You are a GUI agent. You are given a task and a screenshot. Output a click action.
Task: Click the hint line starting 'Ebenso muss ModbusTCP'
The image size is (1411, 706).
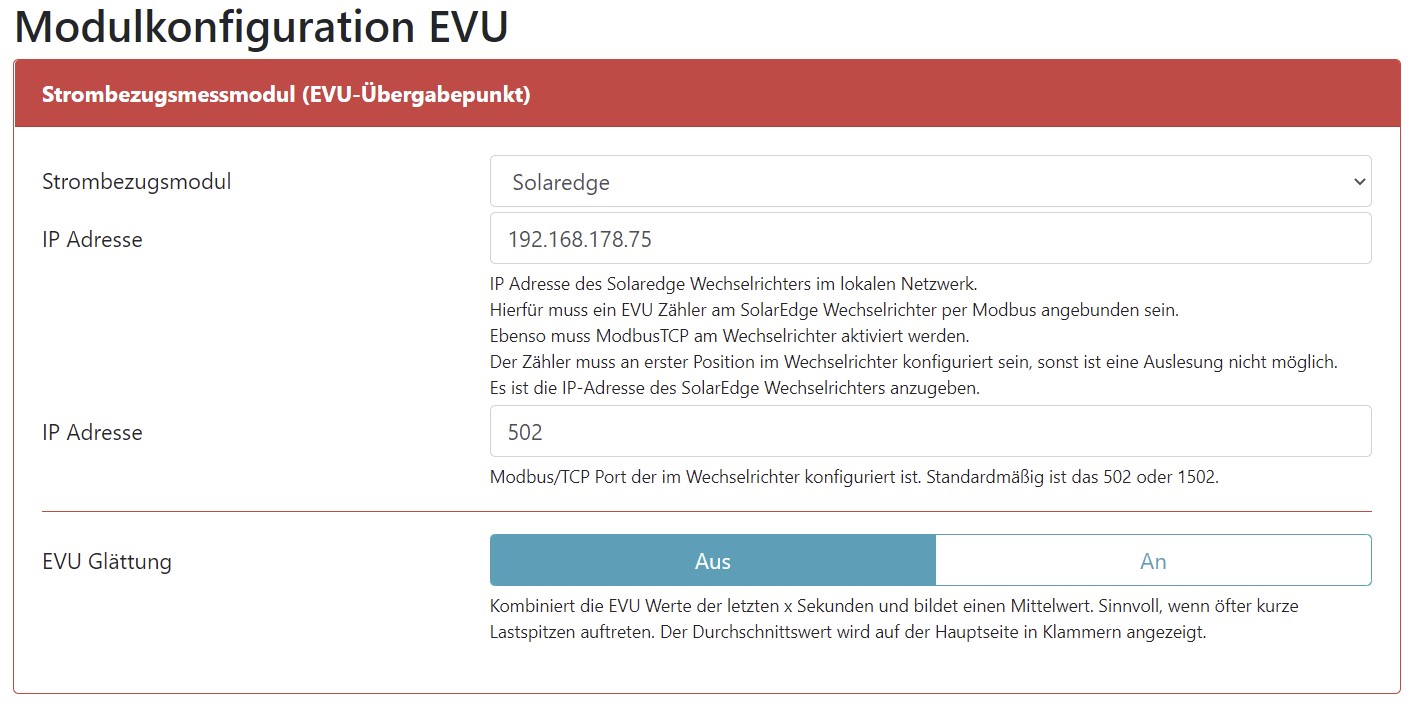[x=729, y=336]
